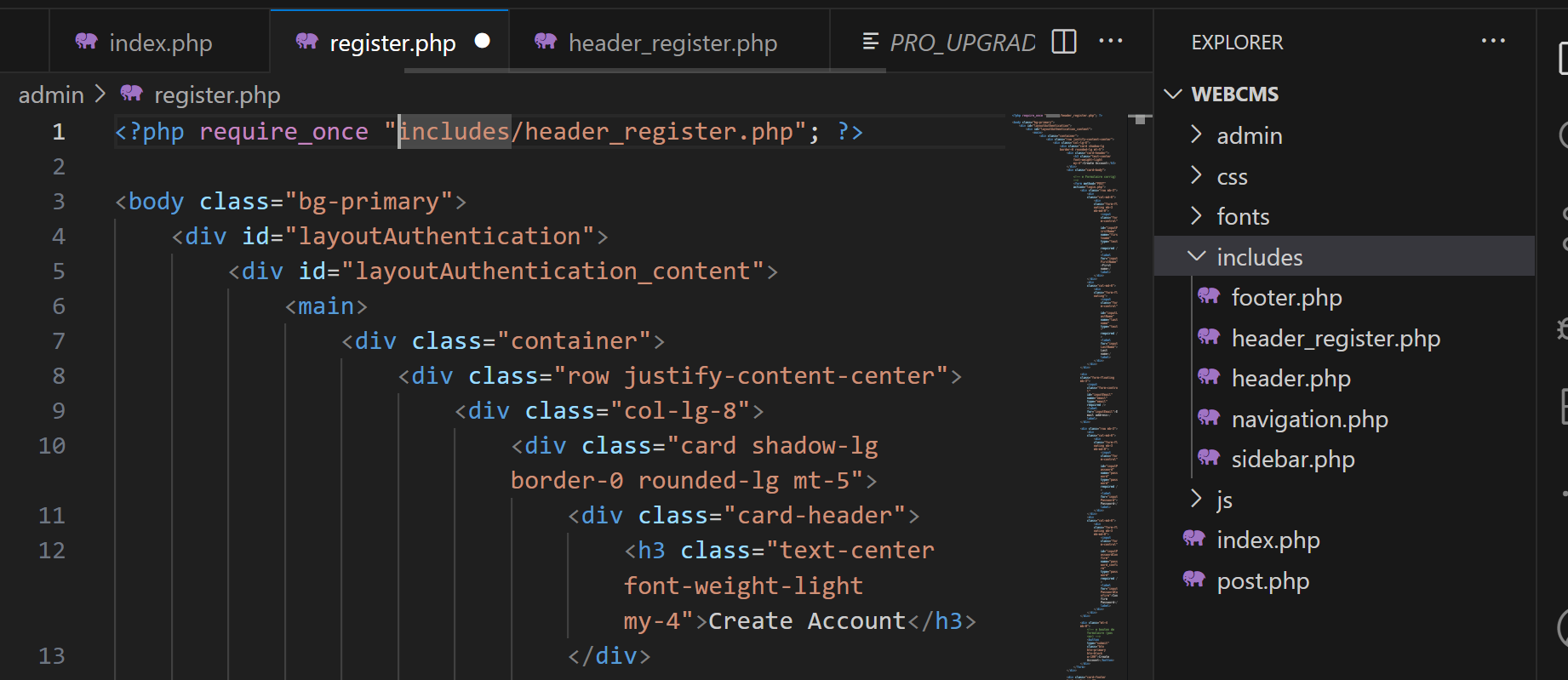Viewport: 1568px width, 680px height.
Task: Switch to the header_register.php tab
Action: [672, 43]
